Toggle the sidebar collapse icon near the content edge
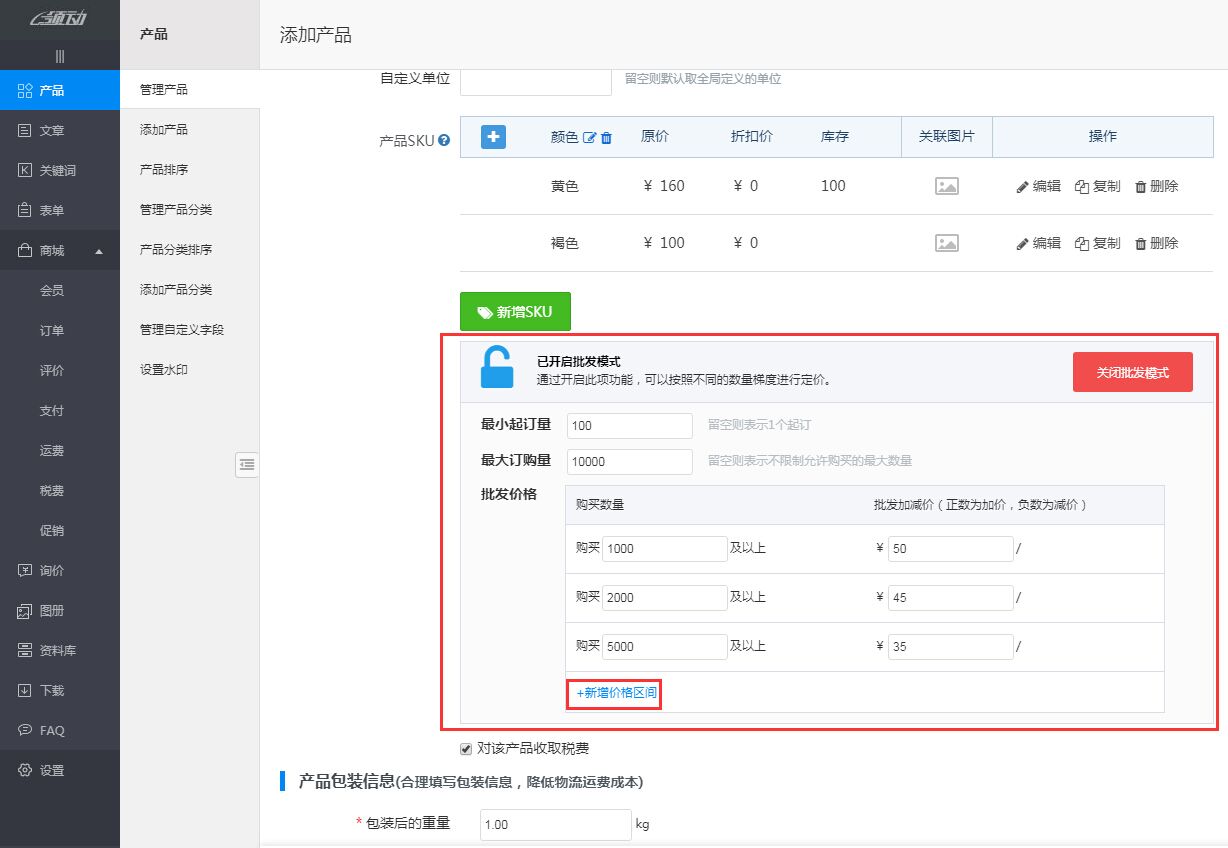The height and width of the screenshot is (848, 1228). point(247,465)
